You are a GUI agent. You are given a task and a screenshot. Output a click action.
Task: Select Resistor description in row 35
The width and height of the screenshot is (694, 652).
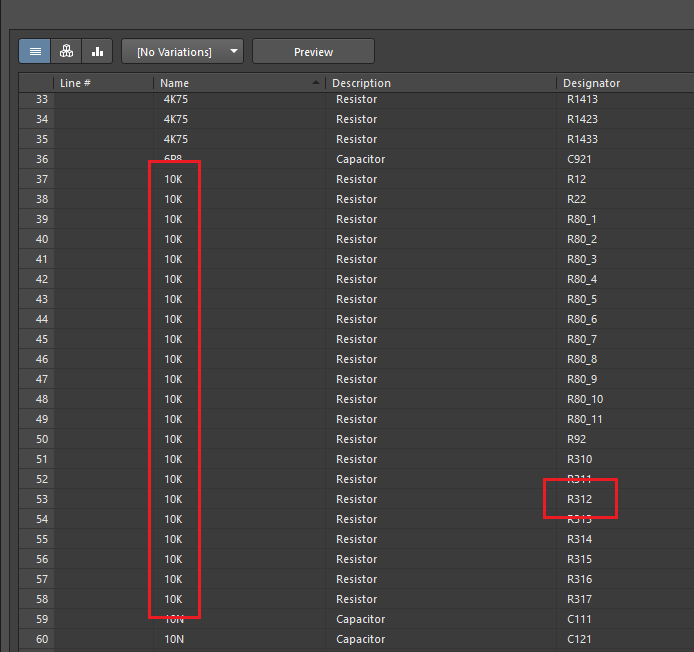tap(356, 139)
